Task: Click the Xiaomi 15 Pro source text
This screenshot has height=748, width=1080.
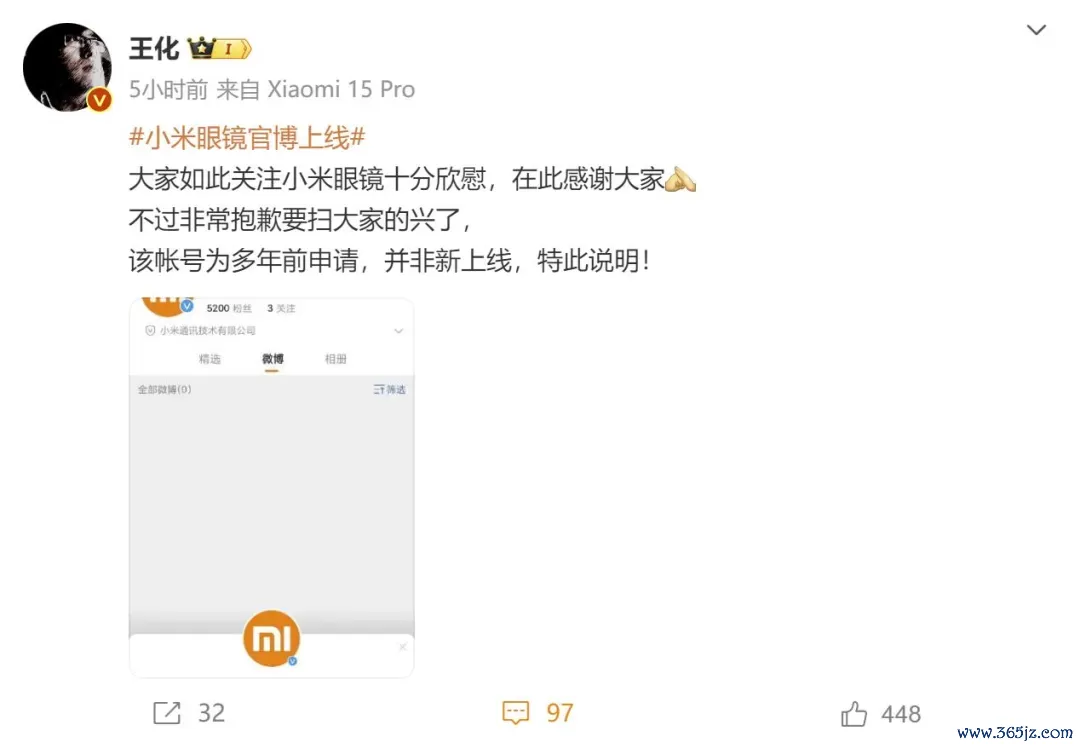Action: 341,90
